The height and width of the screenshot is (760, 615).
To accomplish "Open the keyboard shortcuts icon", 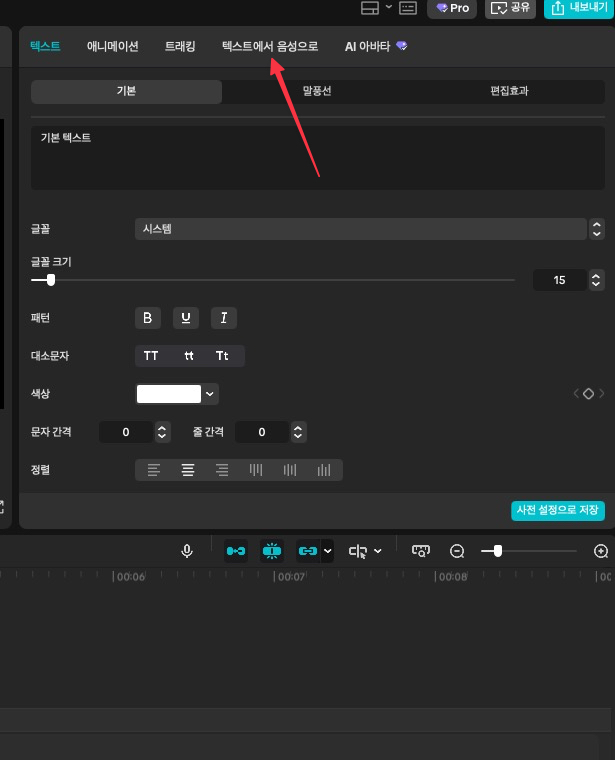I will pos(408,8).
